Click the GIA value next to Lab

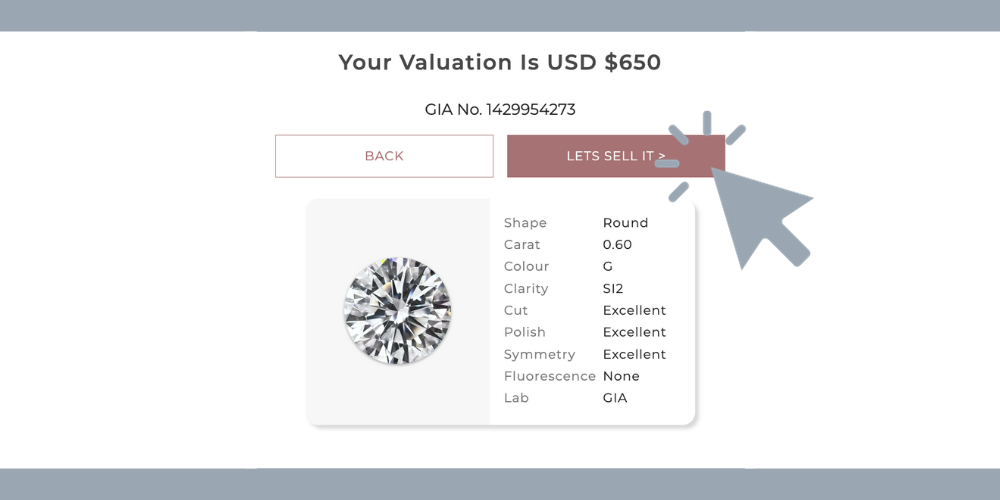click(615, 398)
